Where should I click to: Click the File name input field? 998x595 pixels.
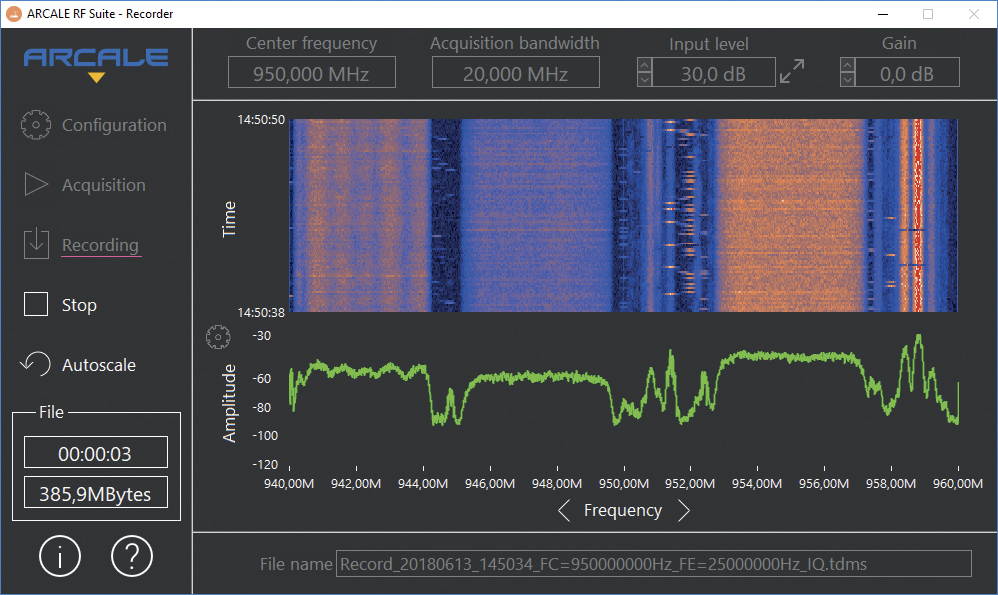coord(655,565)
